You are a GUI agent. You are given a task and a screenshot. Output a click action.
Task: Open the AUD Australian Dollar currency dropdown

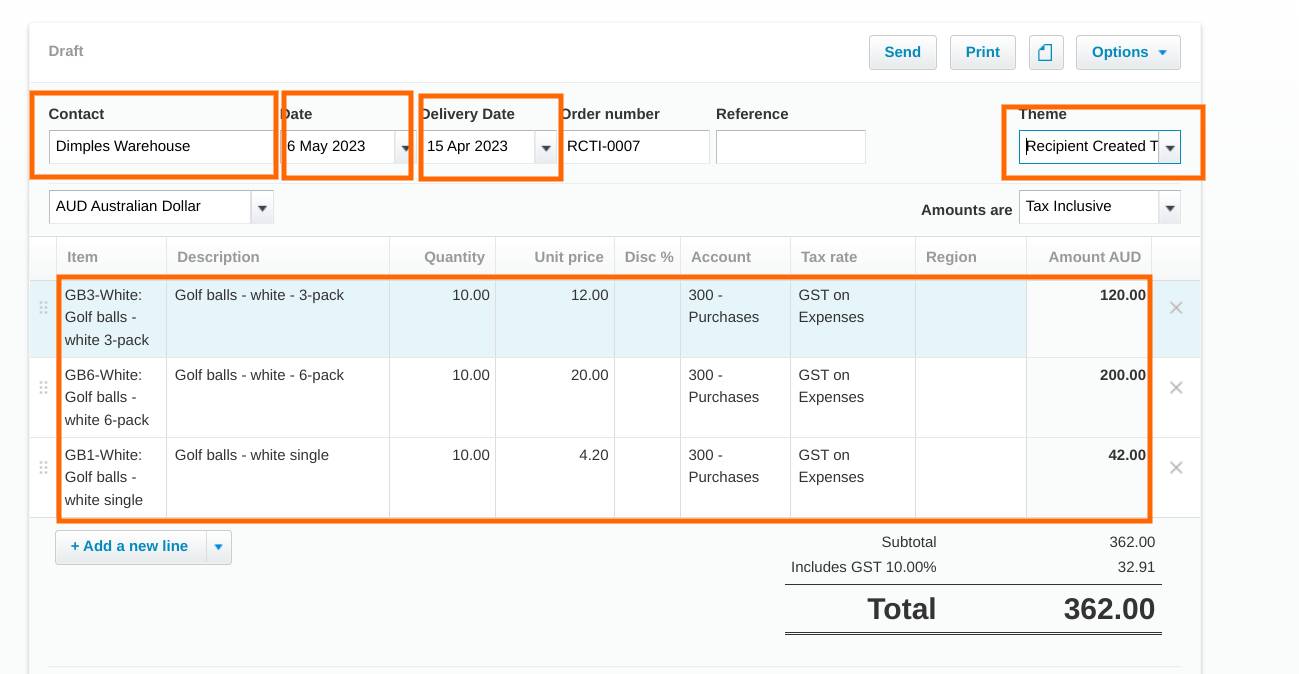262,207
